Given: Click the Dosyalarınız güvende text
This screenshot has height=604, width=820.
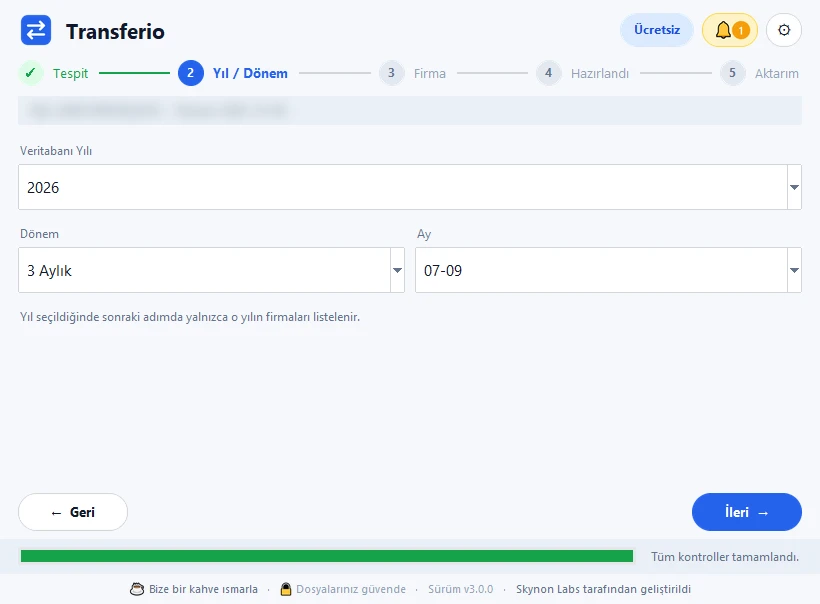Looking at the screenshot, I should click(x=351, y=589).
